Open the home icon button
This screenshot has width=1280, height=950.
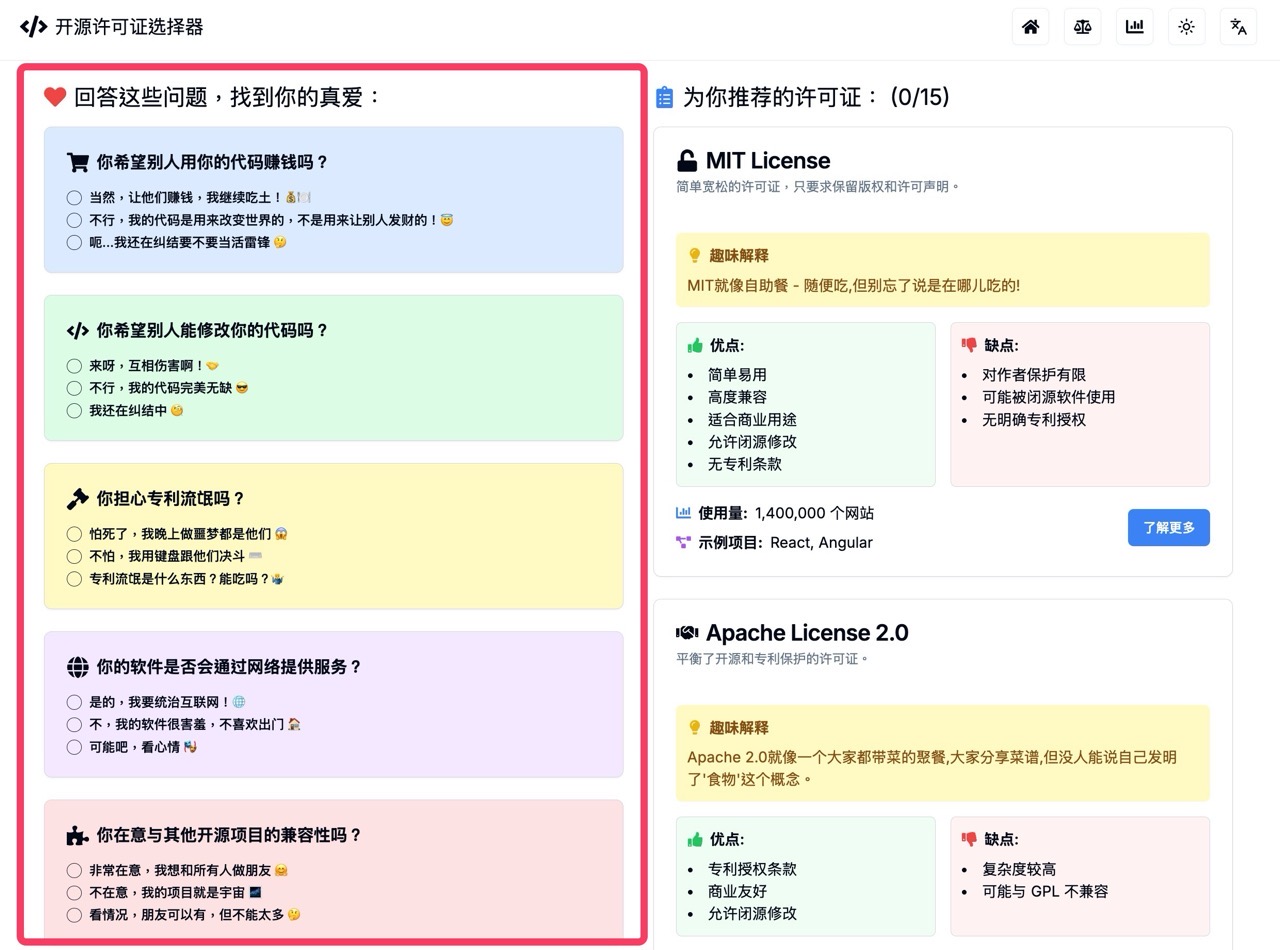(1030, 27)
